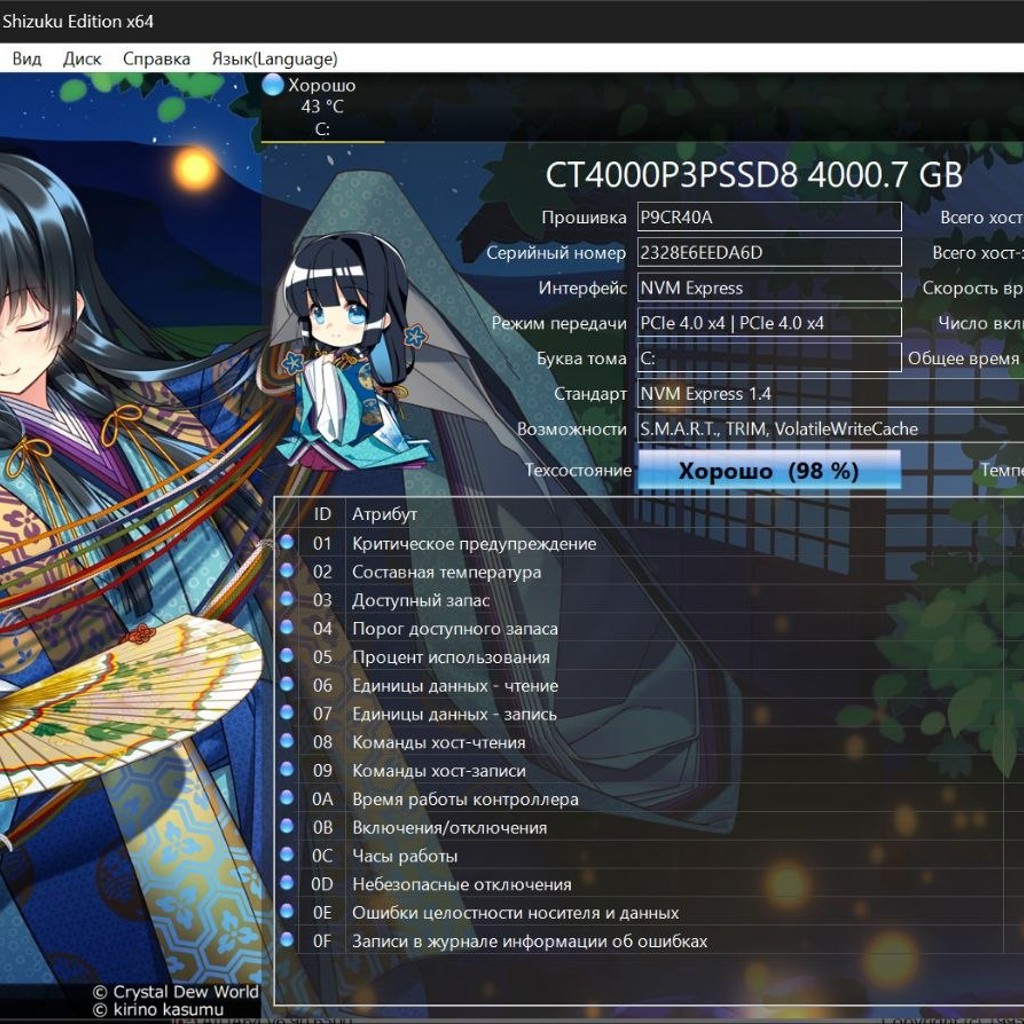Click the CT4000P3PSSD8 4000.7 GB drive title

click(754, 175)
